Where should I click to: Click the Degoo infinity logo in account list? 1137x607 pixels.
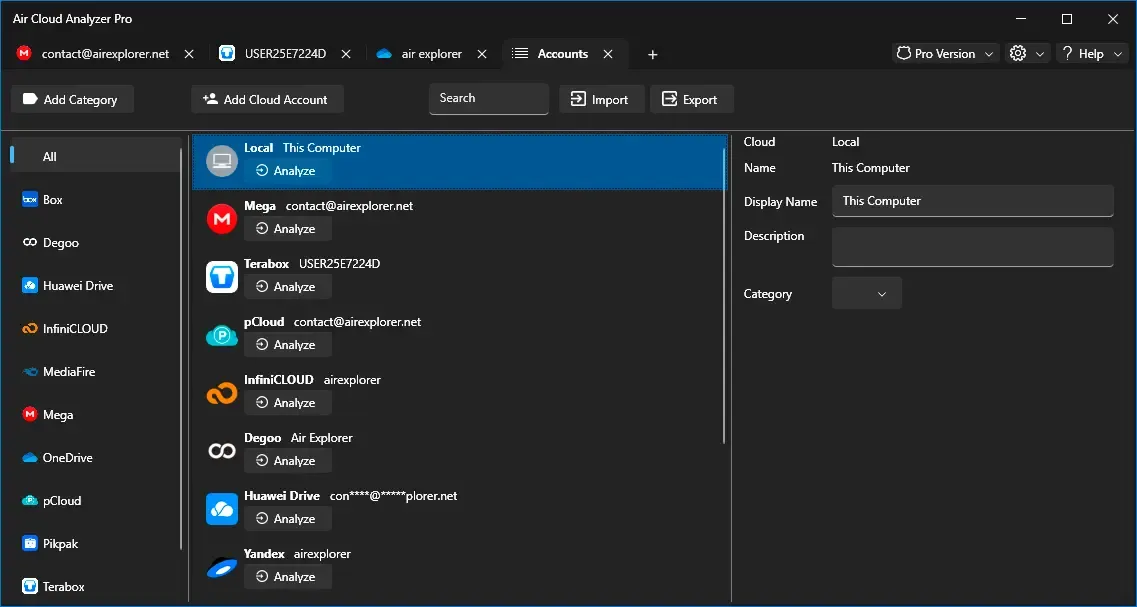pos(222,451)
